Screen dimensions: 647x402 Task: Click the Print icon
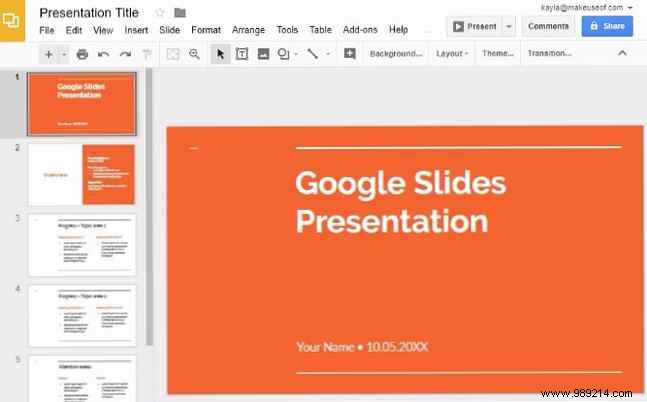(83, 54)
